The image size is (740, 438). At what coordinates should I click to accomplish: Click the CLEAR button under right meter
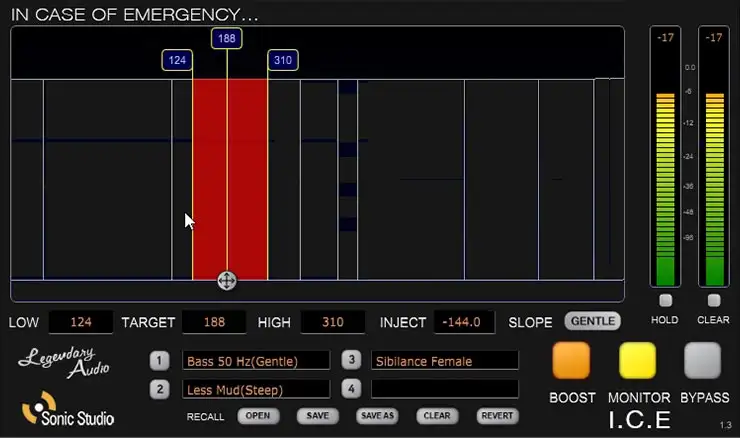[714, 300]
